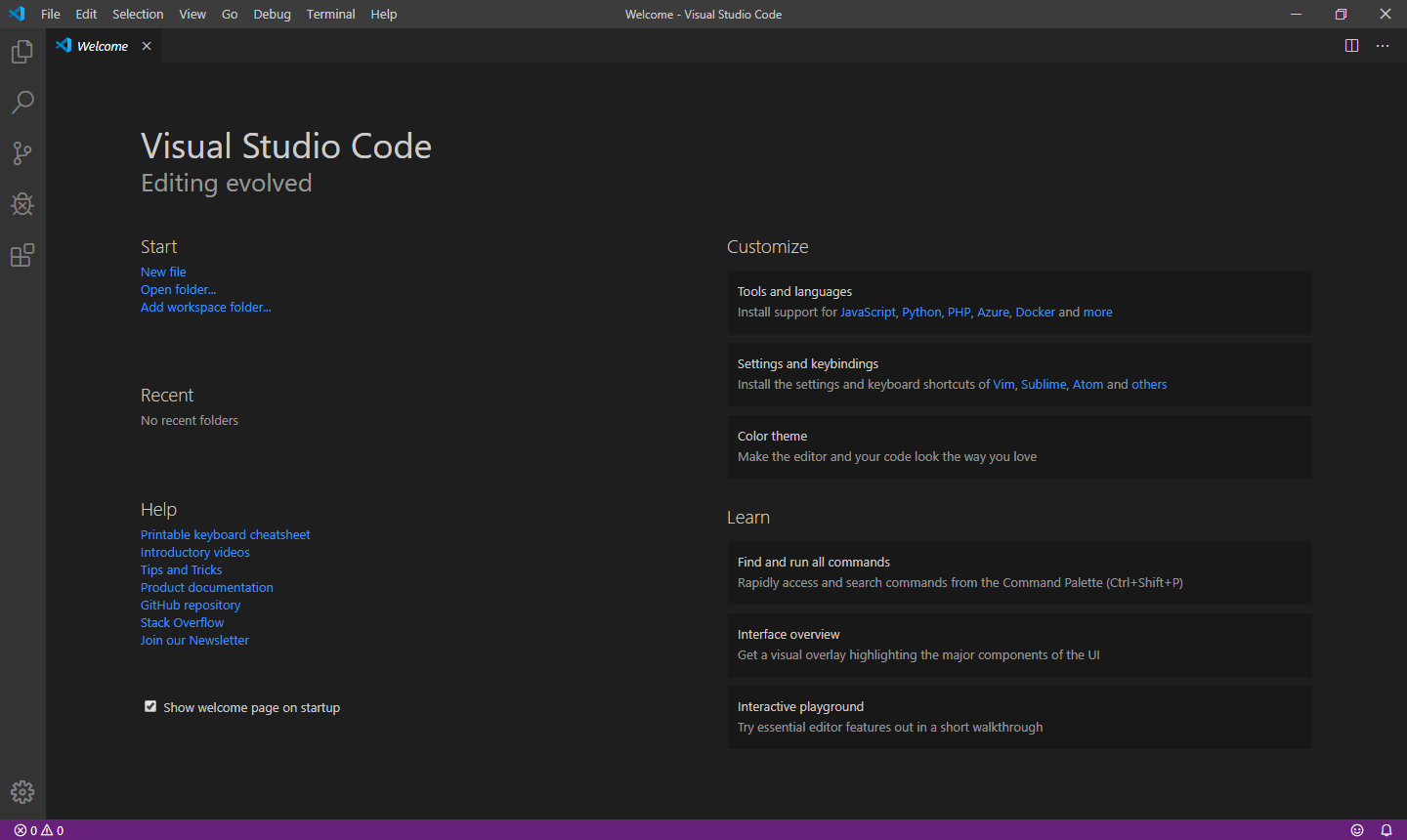Uncheck Show welcome page on startup

click(150, 706)
